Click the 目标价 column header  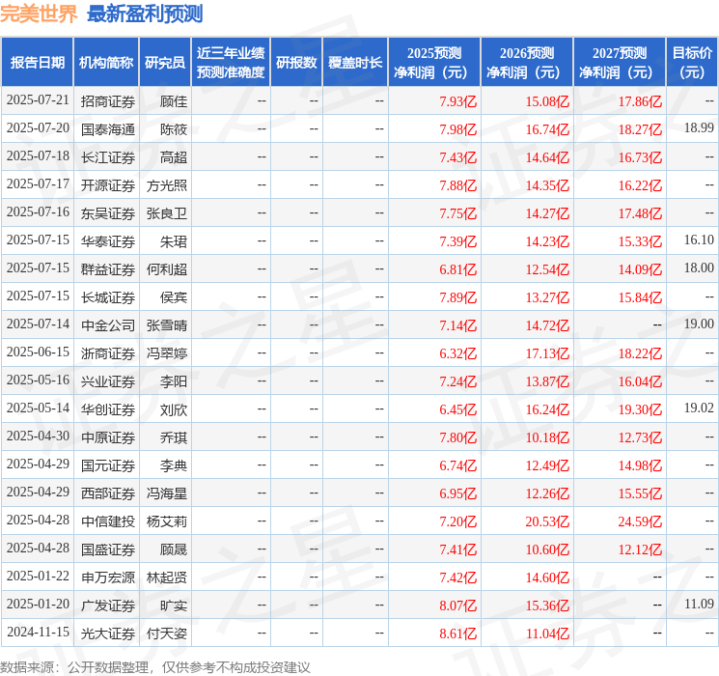coord(692,62)
